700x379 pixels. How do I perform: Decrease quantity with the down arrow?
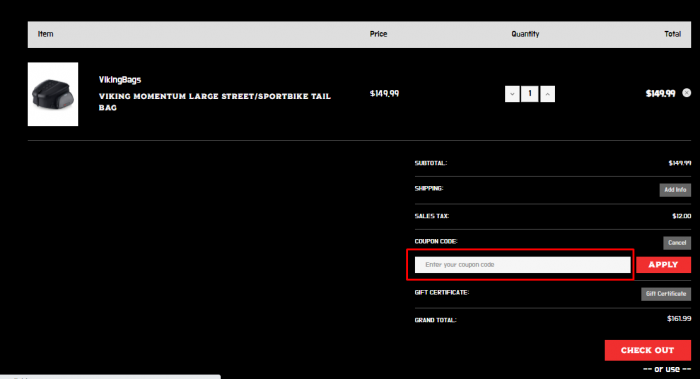(x=512, y=94)
